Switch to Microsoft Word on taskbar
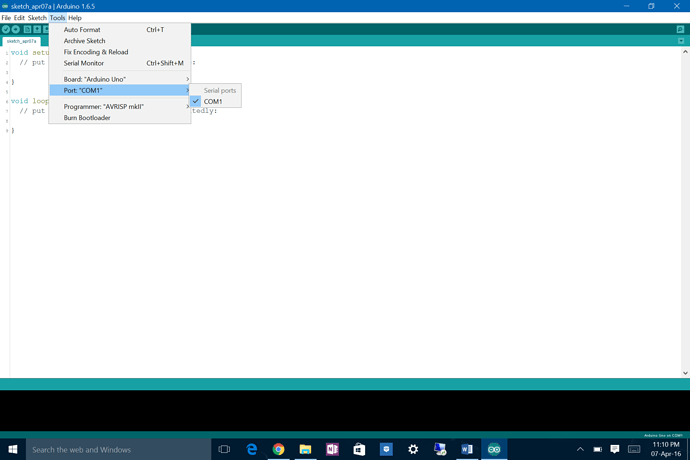This screenshot has width=690, height=460. pyautogui.click(x=467, y=449)
